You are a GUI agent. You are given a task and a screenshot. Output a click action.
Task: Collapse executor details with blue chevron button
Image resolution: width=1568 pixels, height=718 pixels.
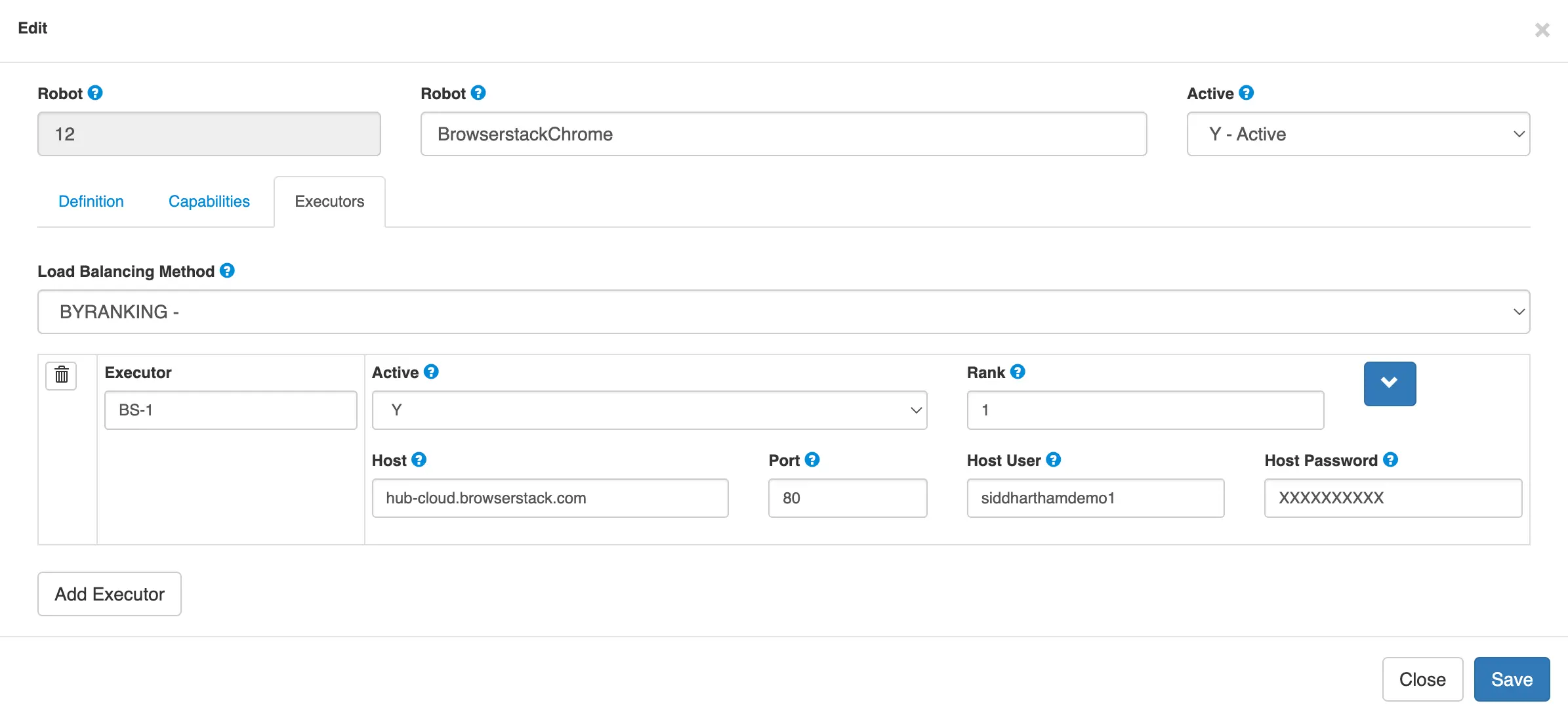pos(1390,383)
